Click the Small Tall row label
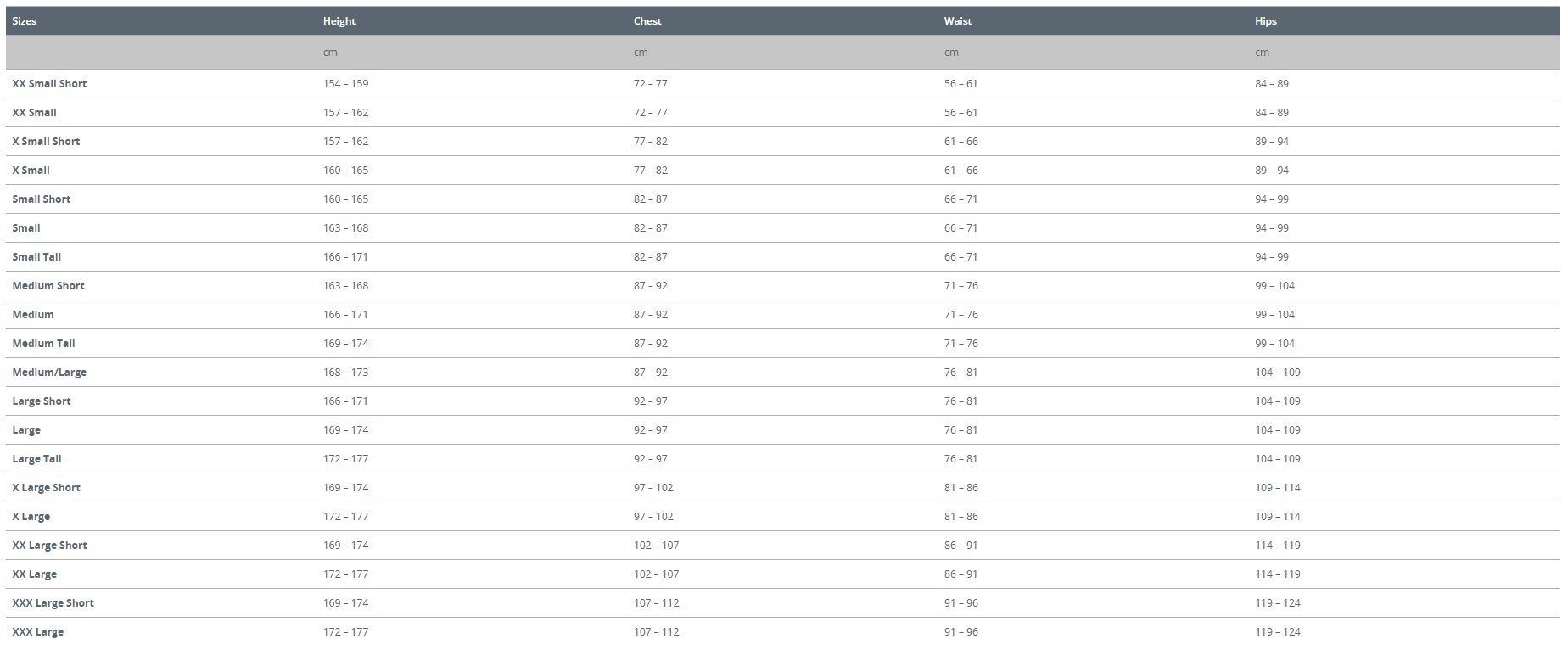 36,257
